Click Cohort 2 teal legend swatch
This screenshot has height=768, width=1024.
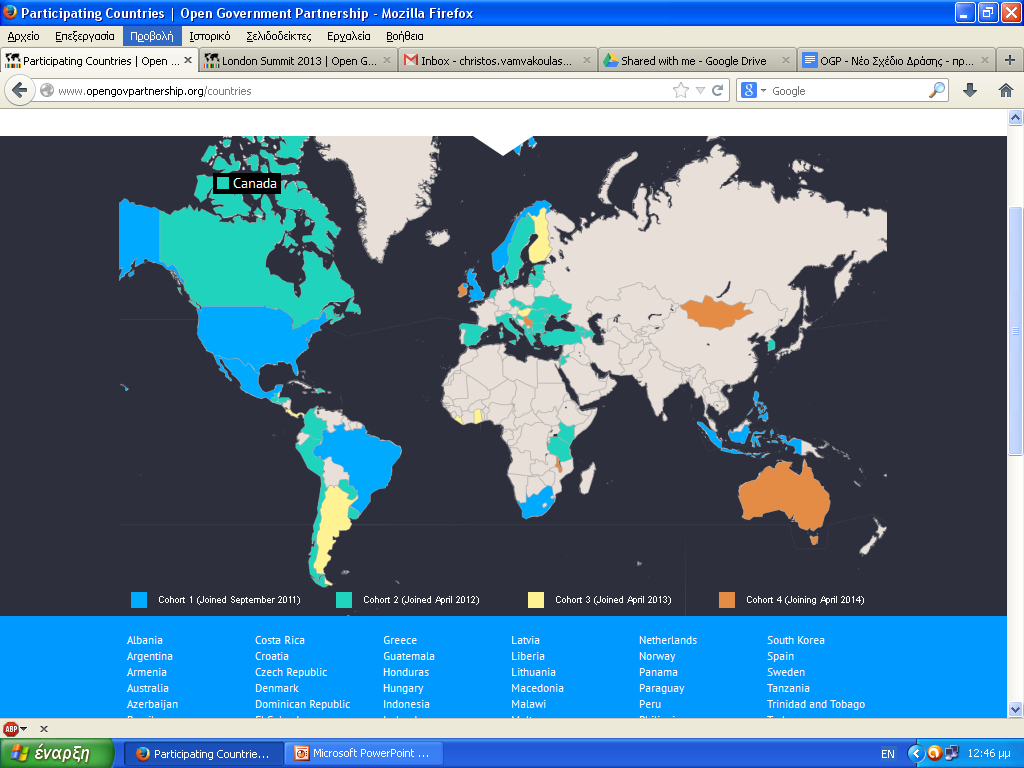pyautogui.click(x=344, y=600)
